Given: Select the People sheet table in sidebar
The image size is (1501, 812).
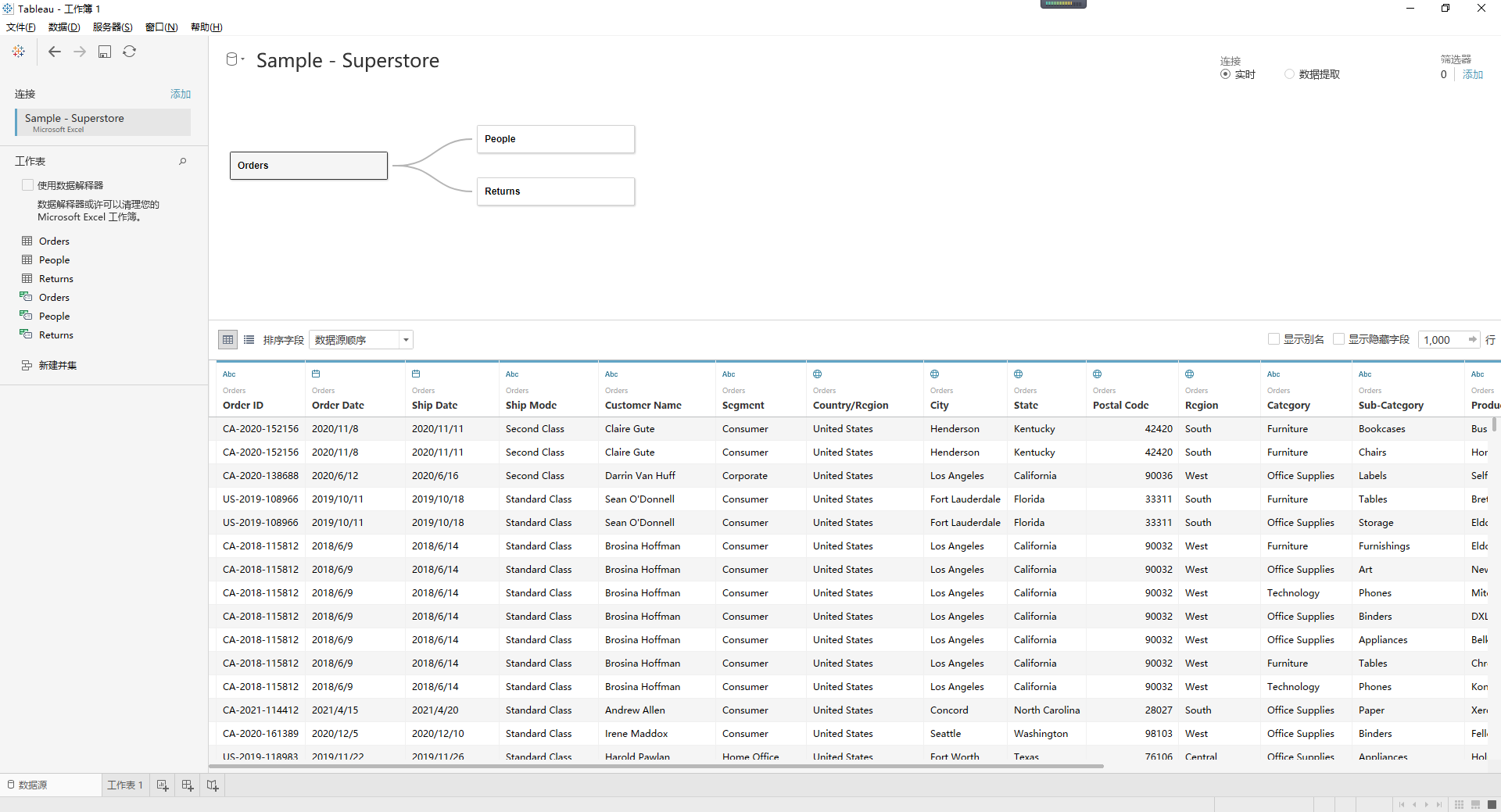Looking at the screenshot, I should [x=55, y=259].
